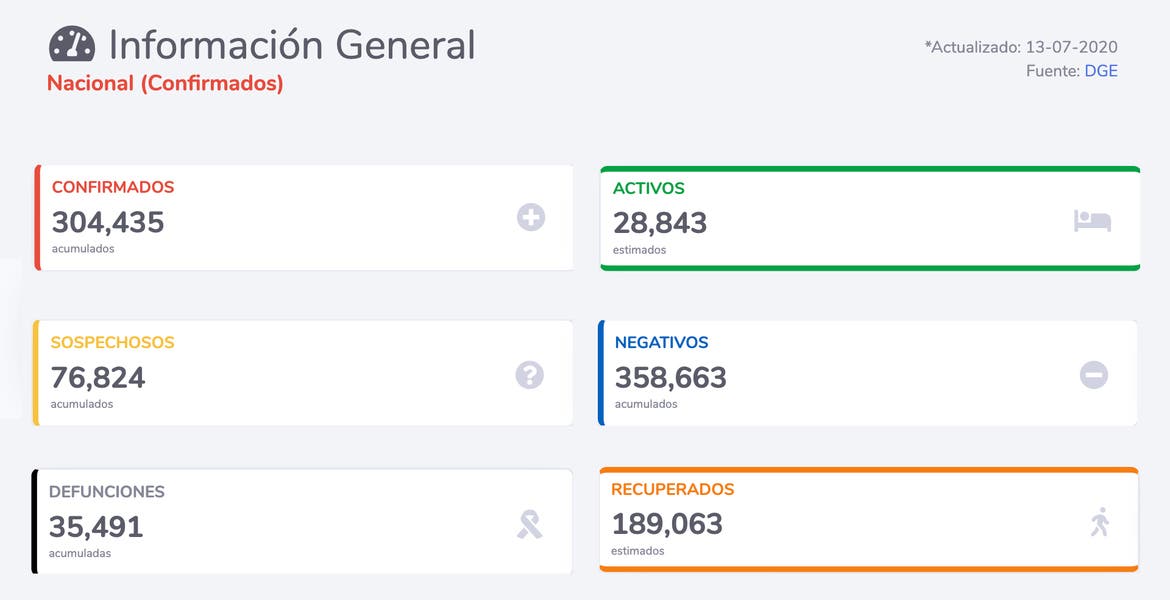The width and height of the screenshot is (1170, 600).
Task: Click the Información General title
Action: pos(292,45)
